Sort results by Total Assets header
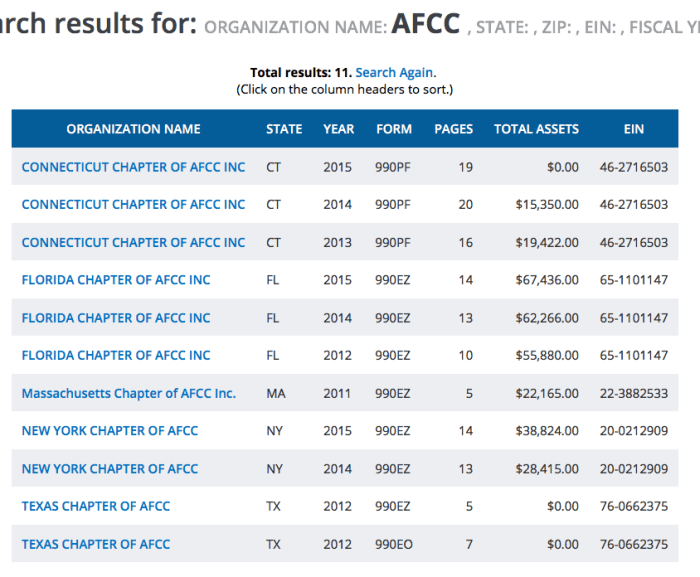 tap(536, 129)
